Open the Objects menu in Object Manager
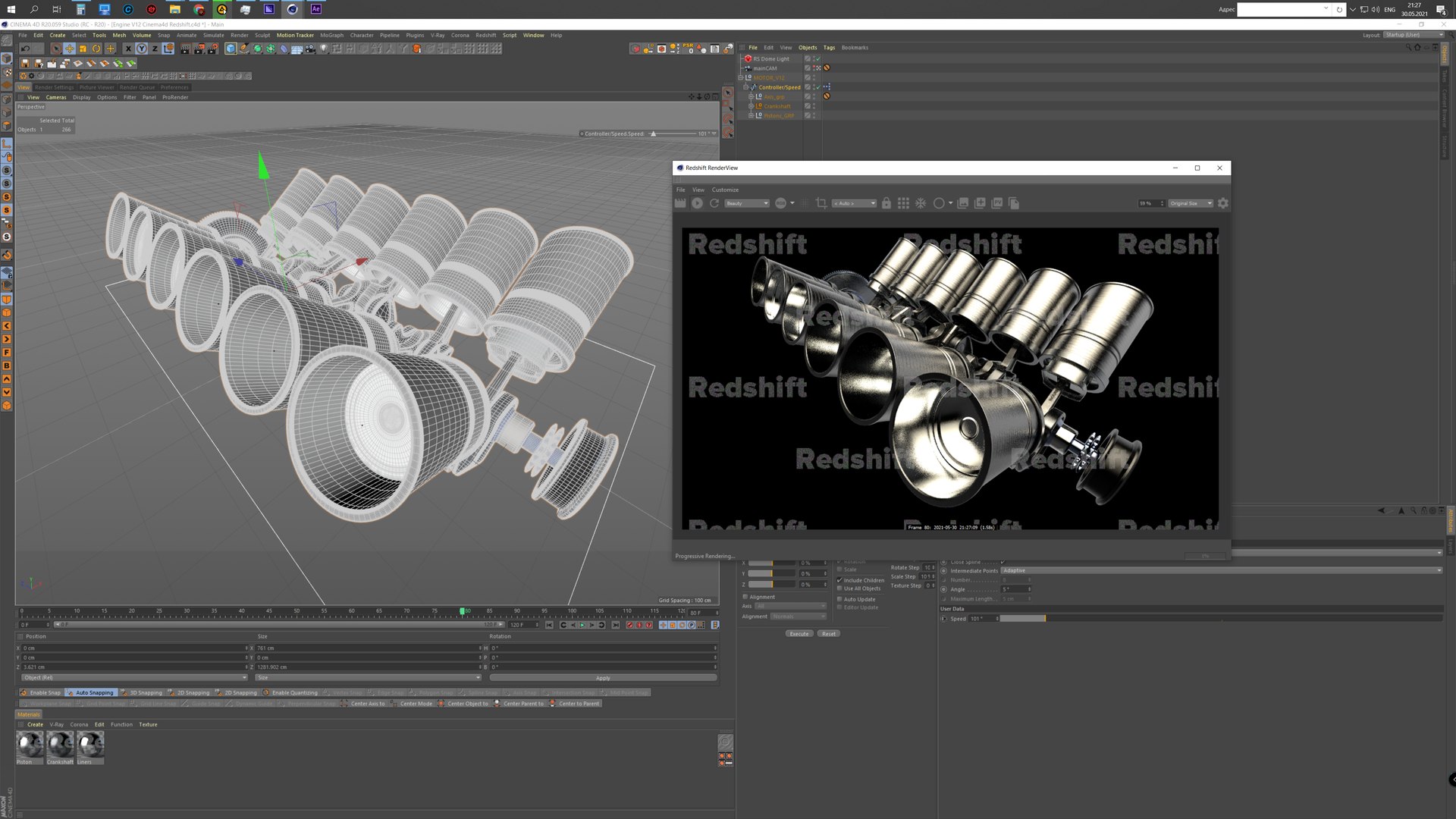Viewport: 1456px width, 819px height. point(808,47)
